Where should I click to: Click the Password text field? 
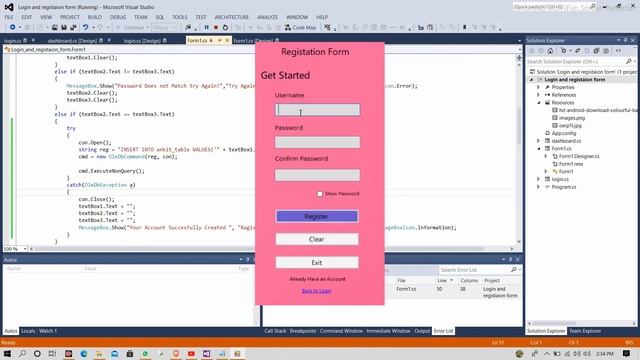318,142
